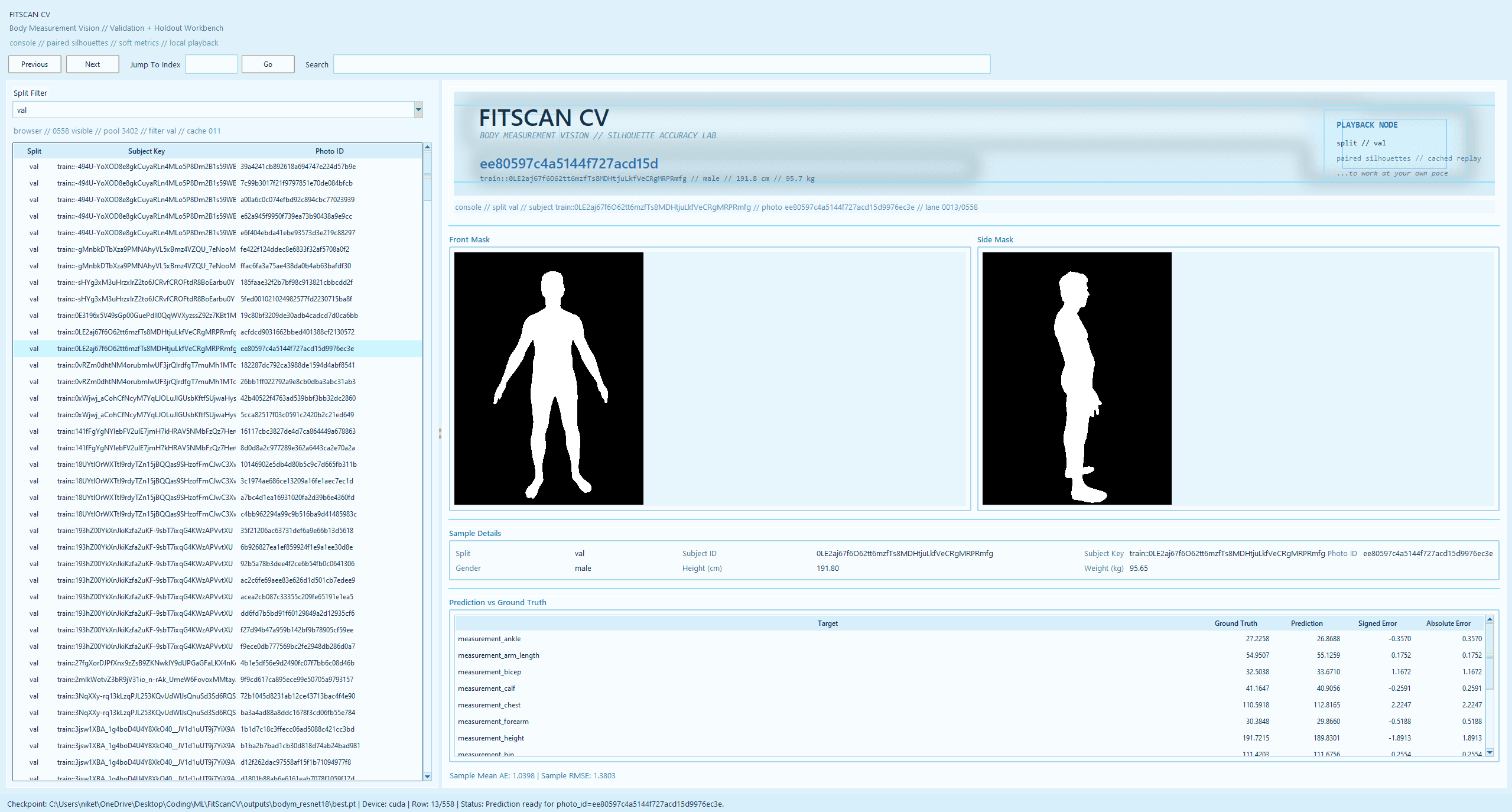Click the Prediction column header
The width and height of the screenshot is (1512, 812).
(x=1306, y=623)
